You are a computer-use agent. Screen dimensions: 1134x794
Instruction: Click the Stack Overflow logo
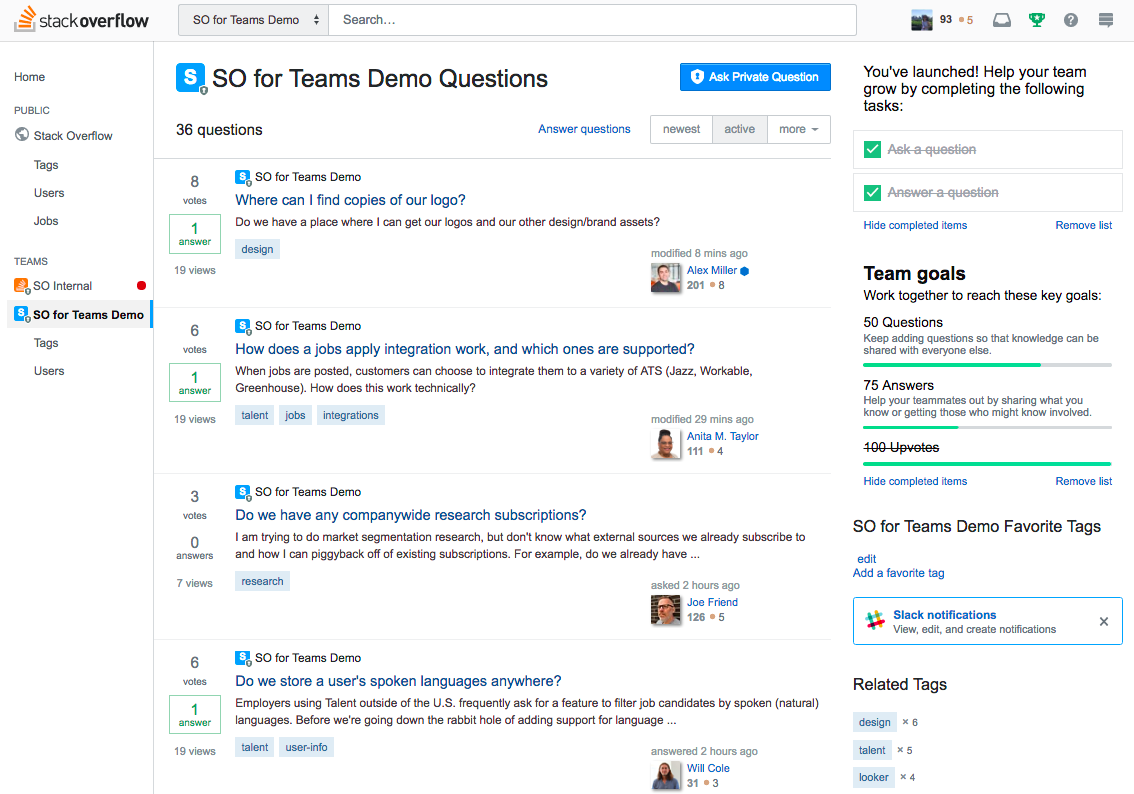pyautogui.click(x=82, y=20)
